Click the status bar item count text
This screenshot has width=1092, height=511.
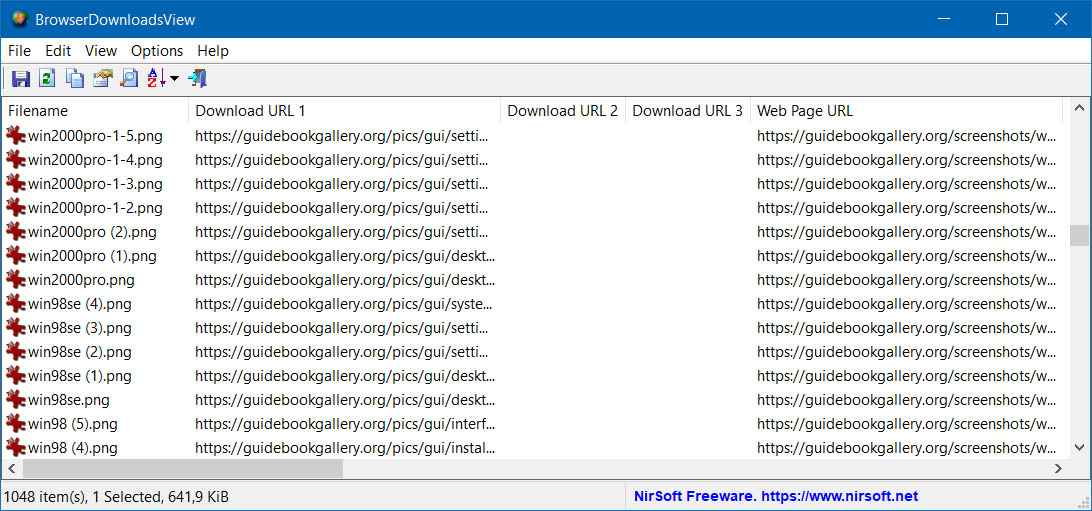click(116, 497)
